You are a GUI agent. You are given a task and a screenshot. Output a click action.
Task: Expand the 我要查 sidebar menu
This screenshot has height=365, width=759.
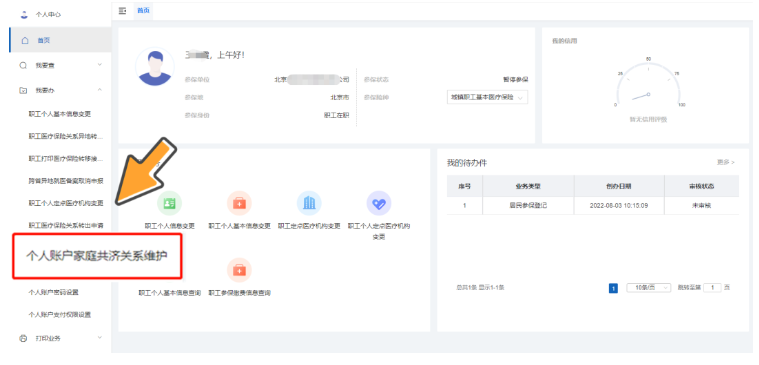[60, 65]
